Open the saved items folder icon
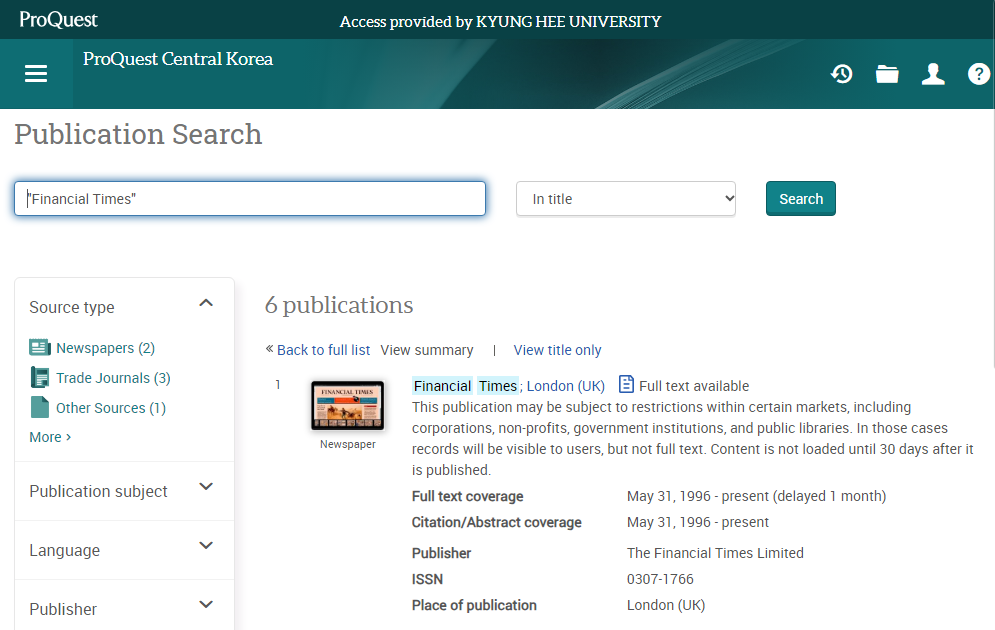995x630 pixels. [887, 73]
